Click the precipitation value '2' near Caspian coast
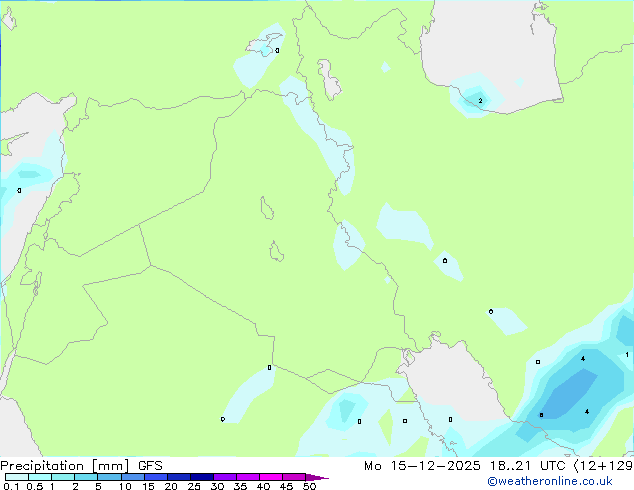The height and width of the screenshot is (490, 634). pyautogui.click(x=480, y=100)
